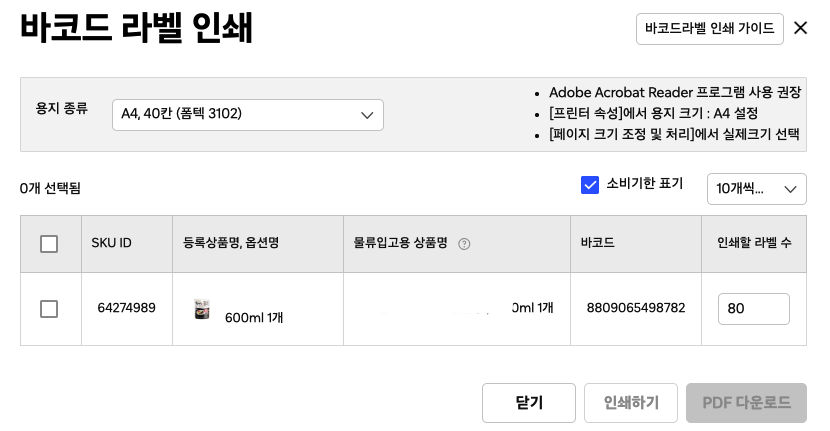The width and height of the screenshot is (830, 431).
Task: Click the SKU ID column header
Action: 111,243
